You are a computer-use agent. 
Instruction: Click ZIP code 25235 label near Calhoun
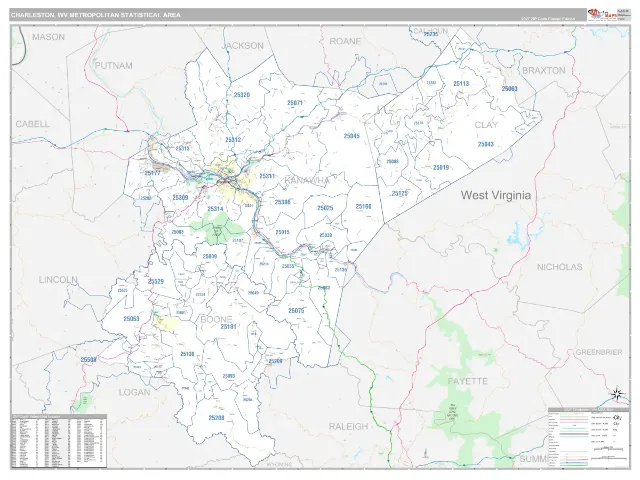(x=430, y=34)
